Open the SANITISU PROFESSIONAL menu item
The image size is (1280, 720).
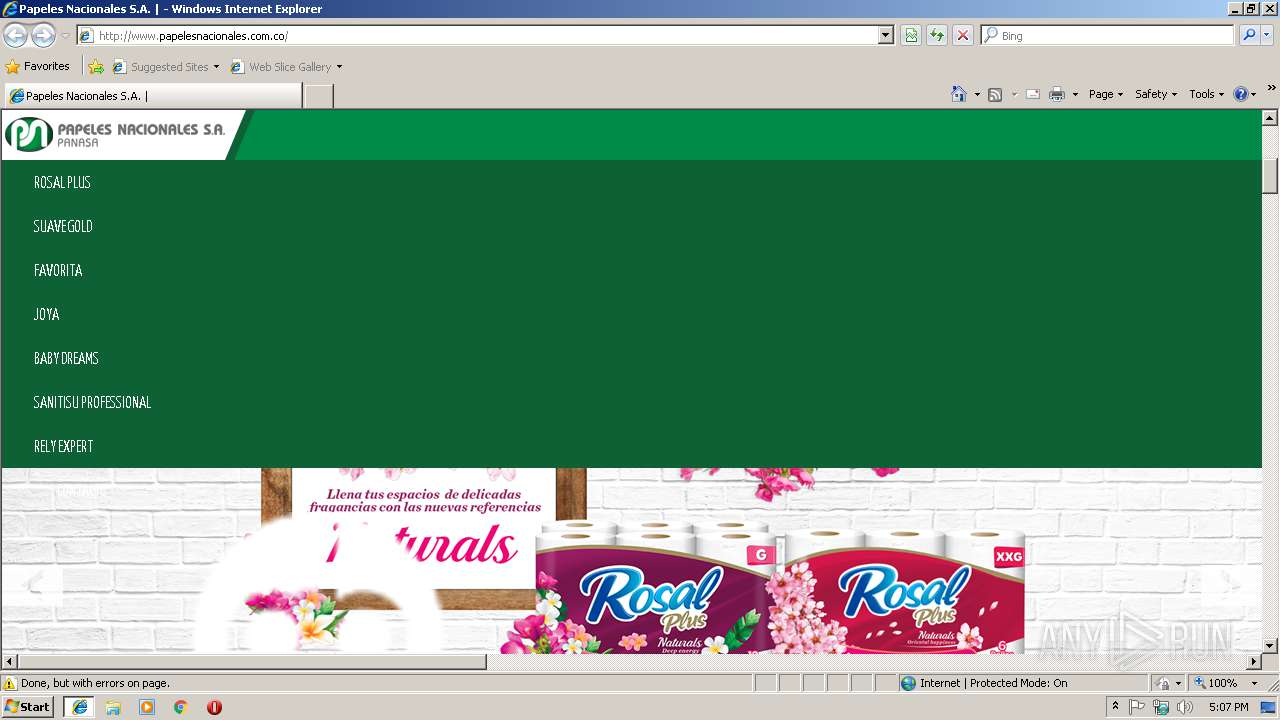tap(92, 403)
